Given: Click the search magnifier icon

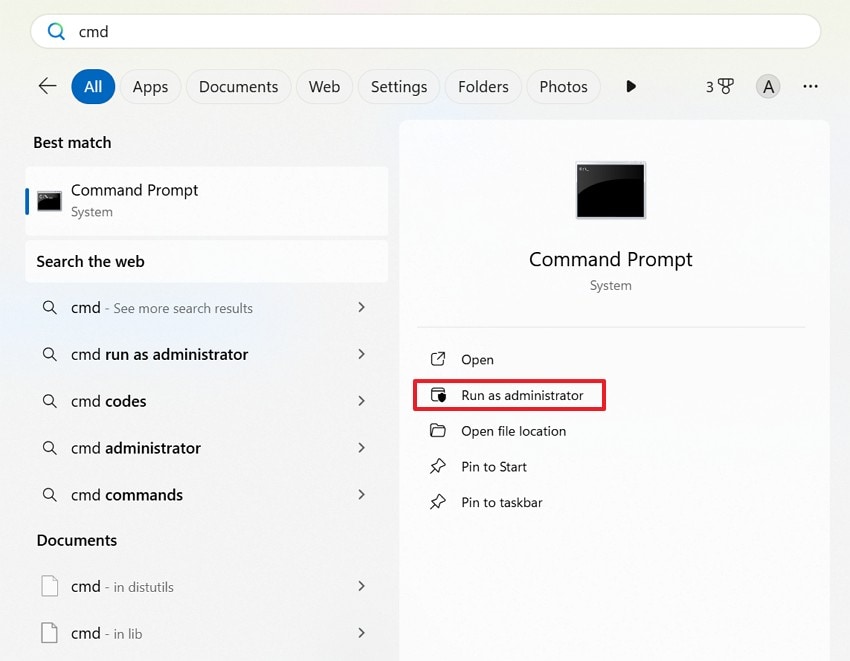Looking at the screenshot, I should point(56,31).
